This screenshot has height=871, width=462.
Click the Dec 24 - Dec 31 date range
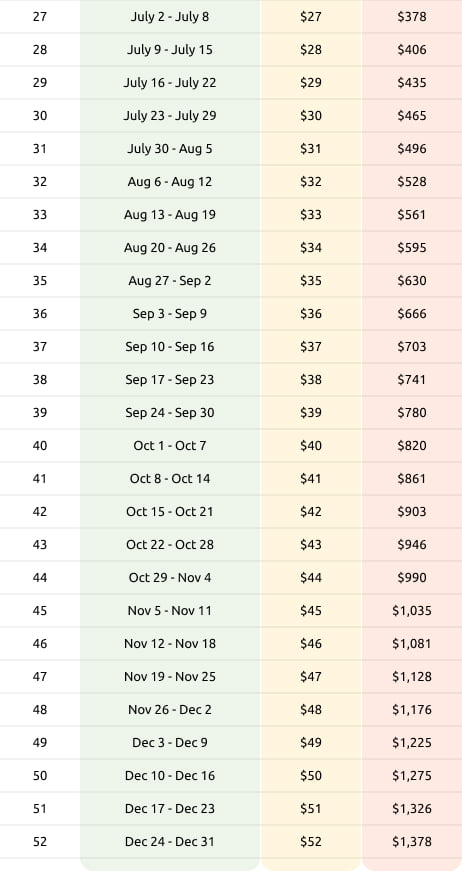pyautogui.click(x=170, y=842)
